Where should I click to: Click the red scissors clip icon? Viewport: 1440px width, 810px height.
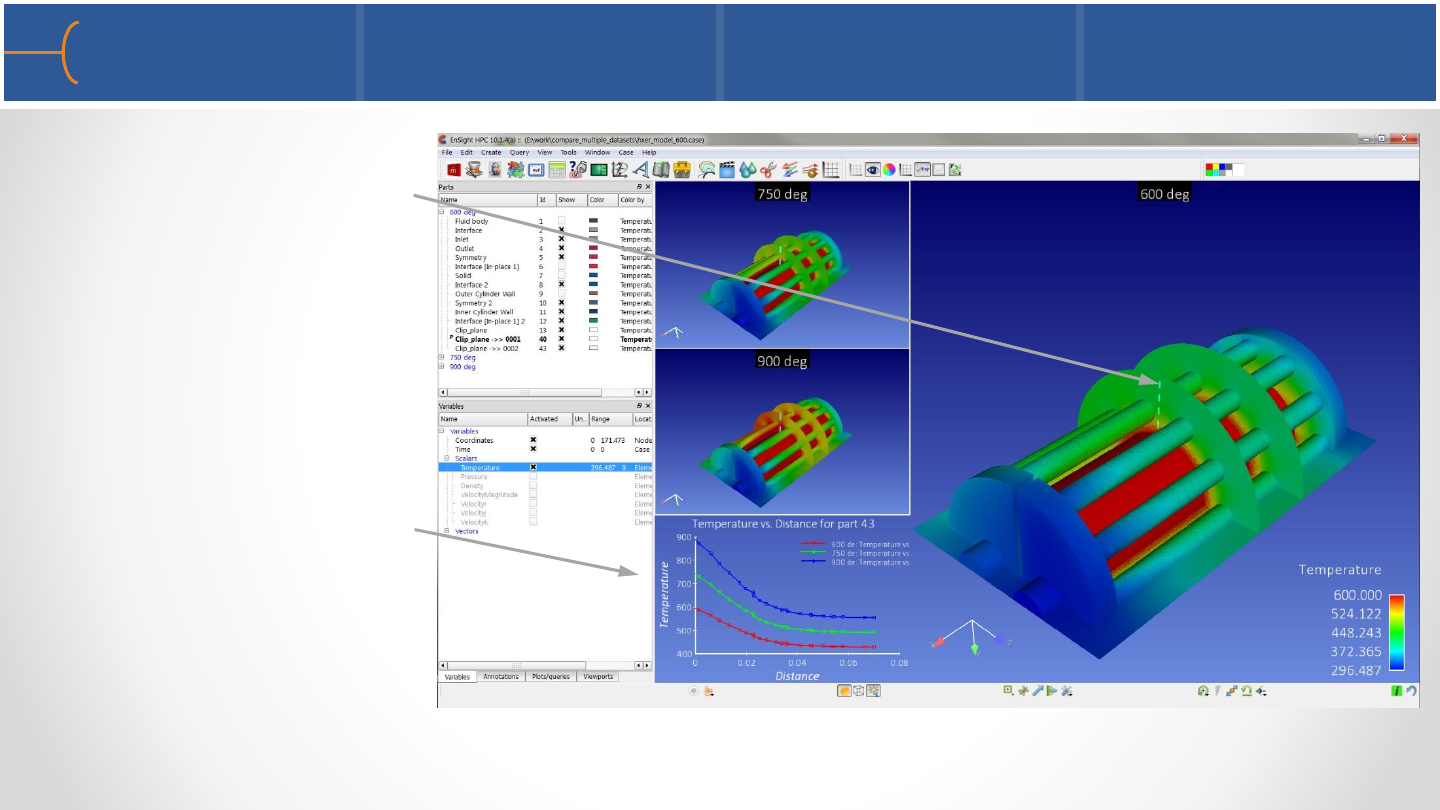768,170
